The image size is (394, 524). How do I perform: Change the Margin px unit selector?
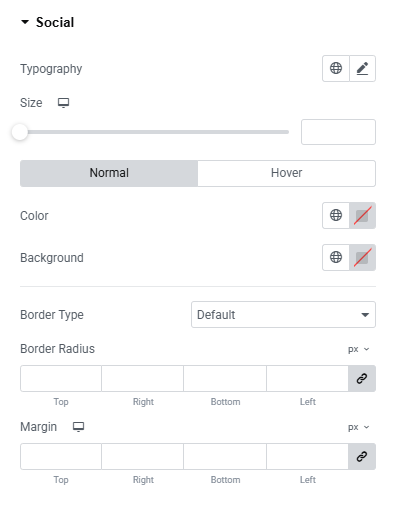pyautogui.click(x=359, y=427)
